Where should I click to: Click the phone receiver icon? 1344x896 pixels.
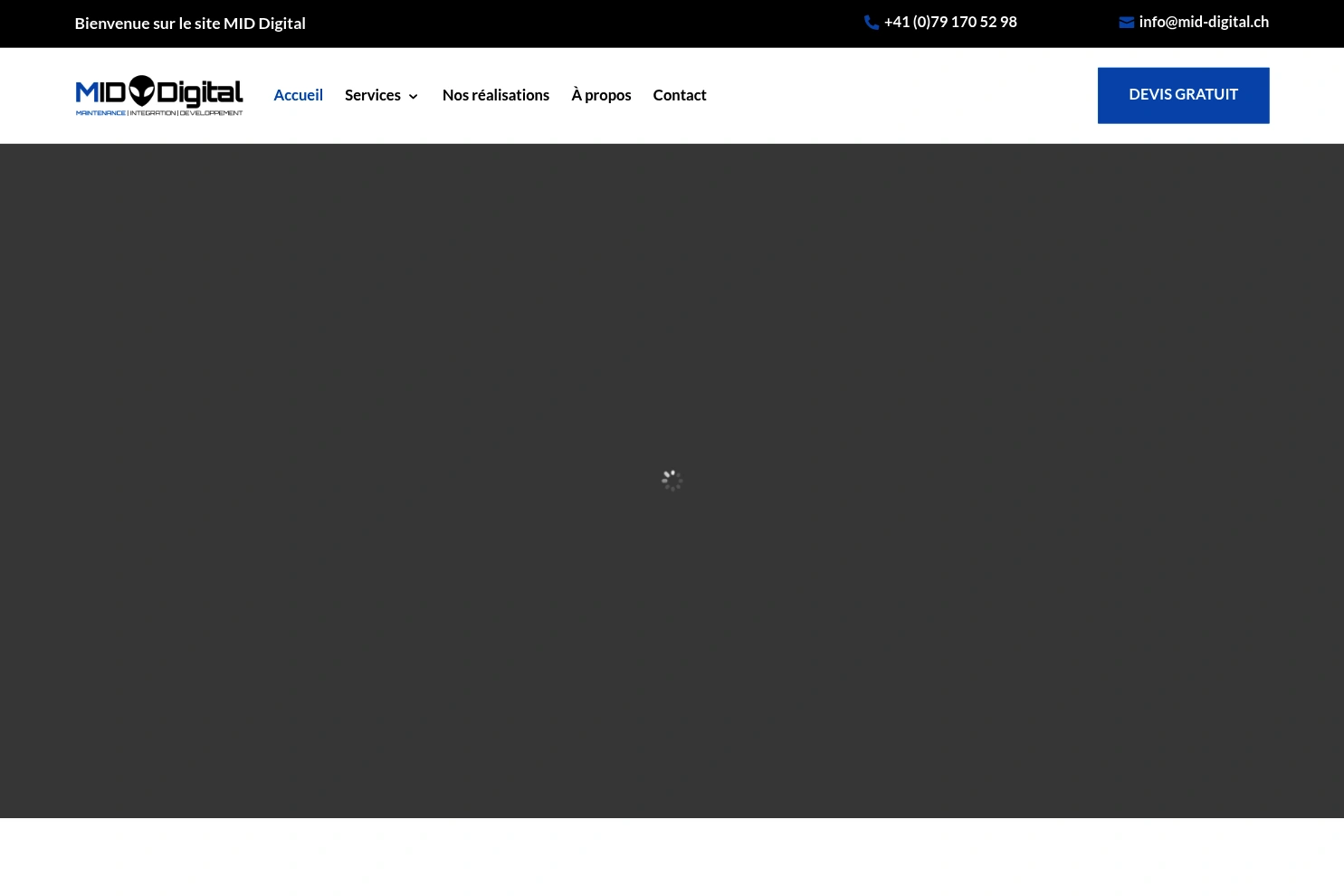(x=871, y=22)
